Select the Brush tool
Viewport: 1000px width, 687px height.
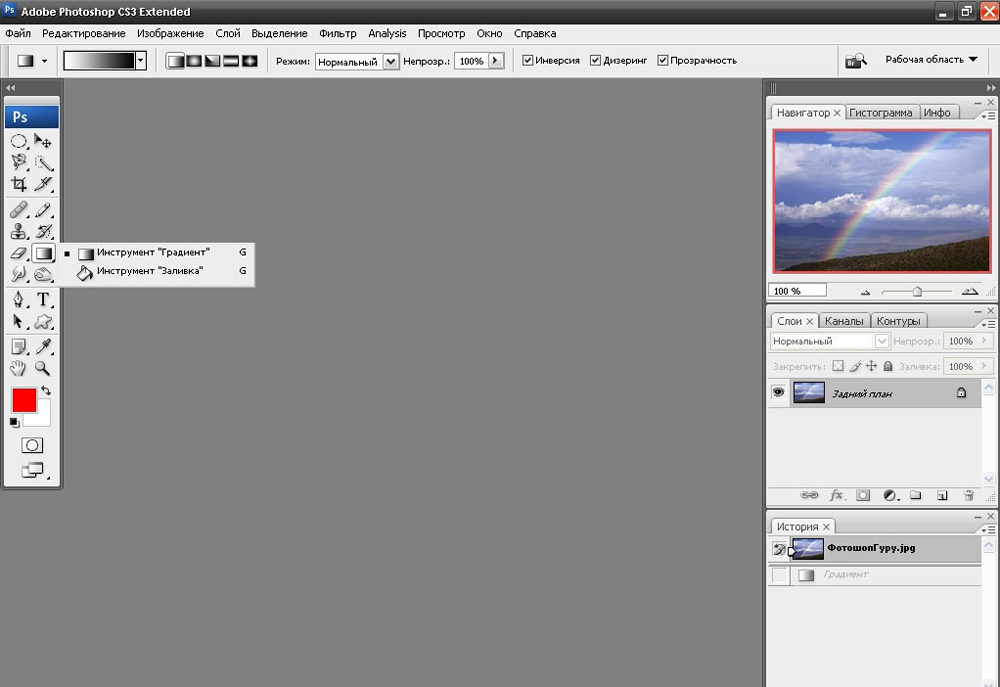tap(43, 210)
